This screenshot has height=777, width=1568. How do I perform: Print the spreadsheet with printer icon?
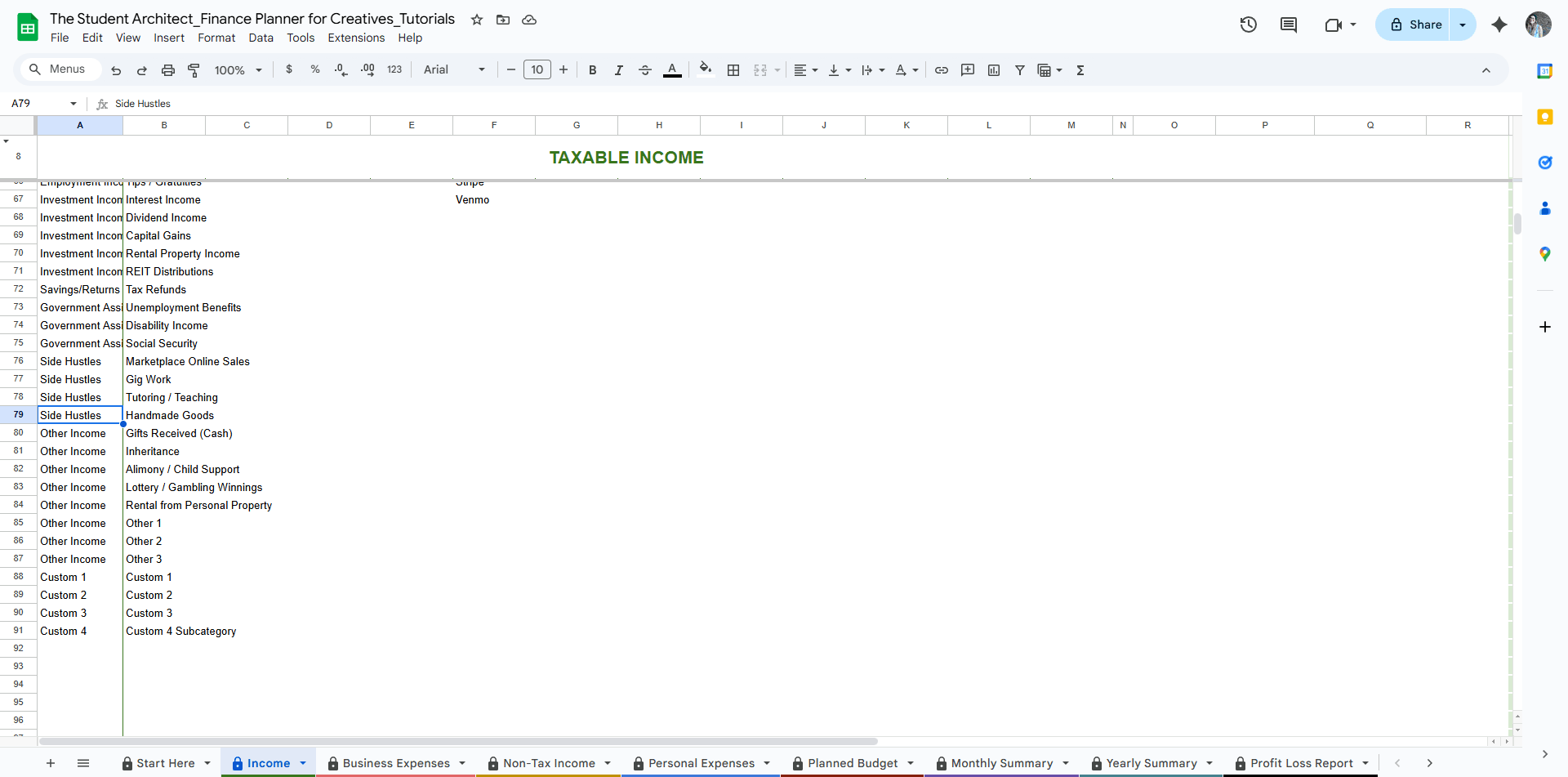[168, 70]
